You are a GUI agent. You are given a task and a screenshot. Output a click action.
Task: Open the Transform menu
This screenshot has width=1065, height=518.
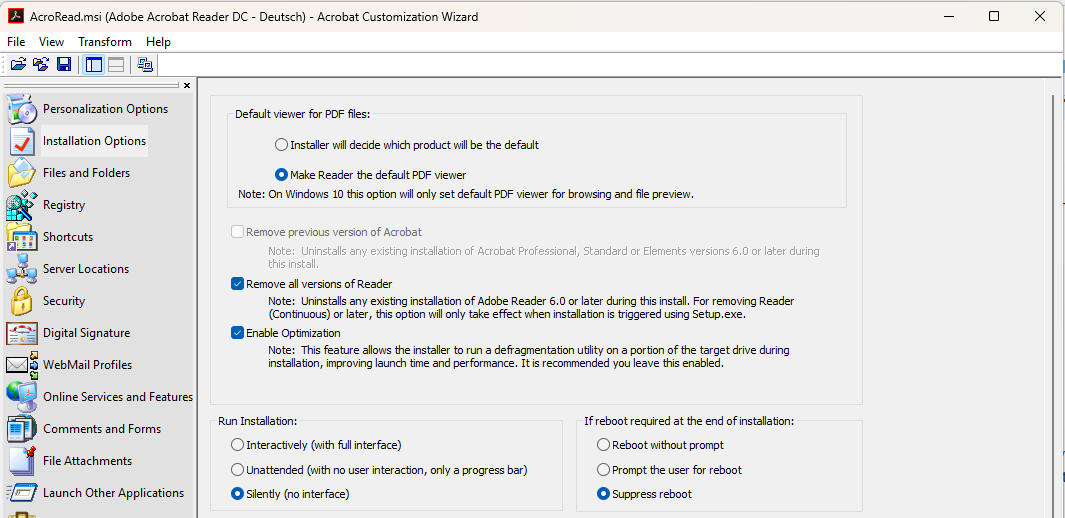pyautogui.click(x=105, y=42)
